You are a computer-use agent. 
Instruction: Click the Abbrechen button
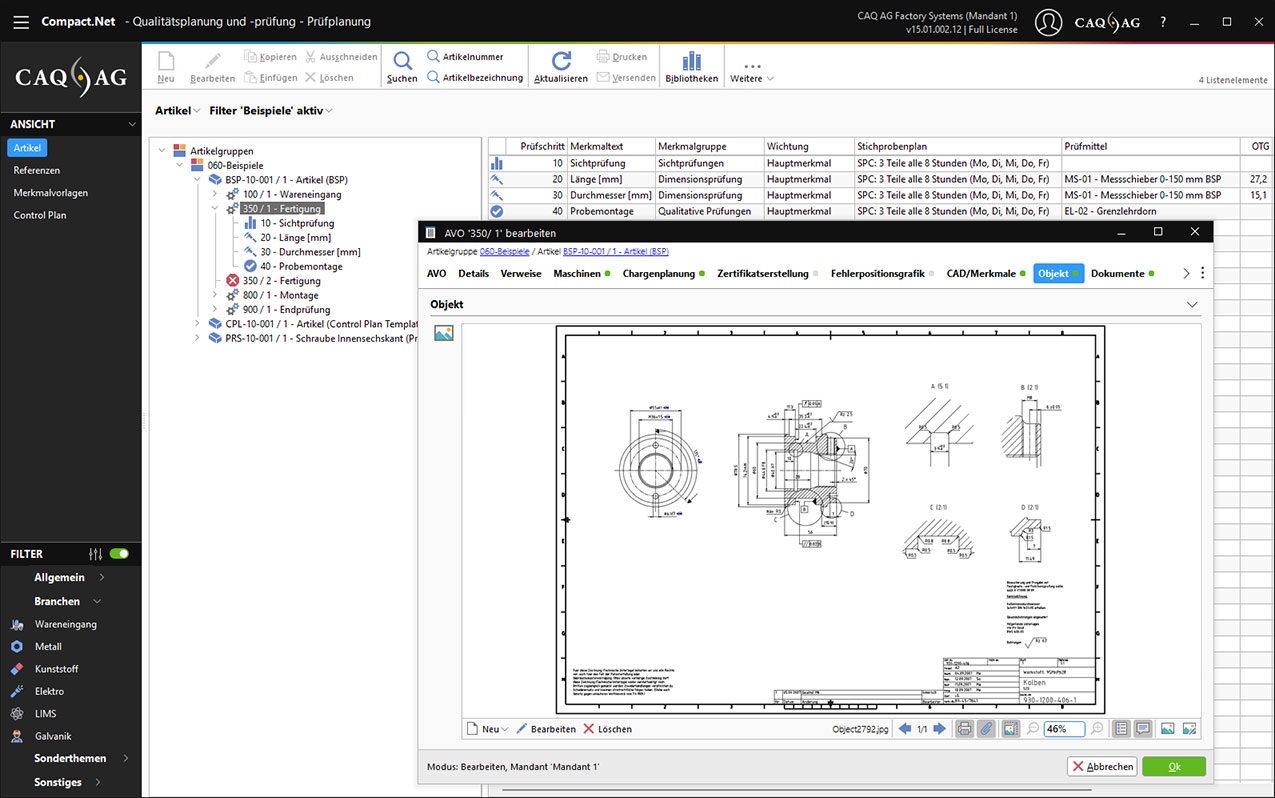click(1102, 767)
